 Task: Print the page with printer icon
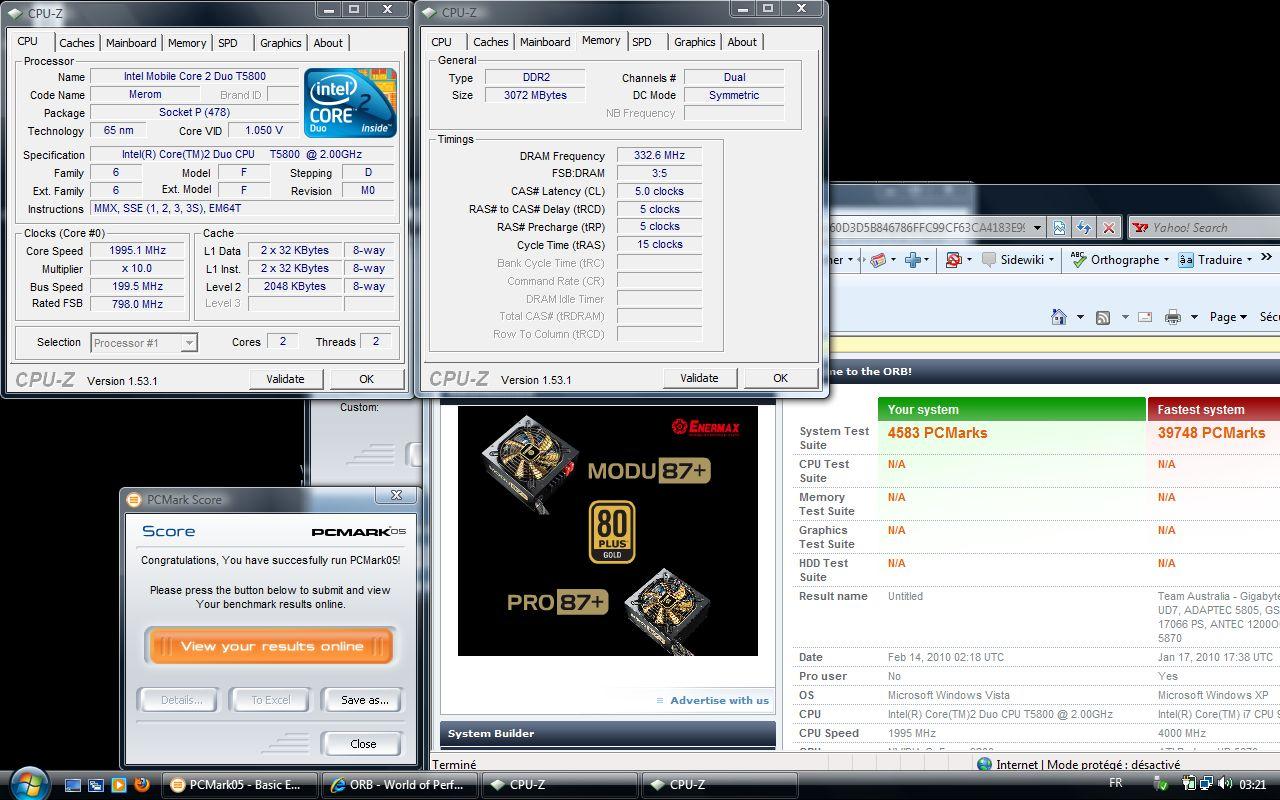coord(1173,317)
